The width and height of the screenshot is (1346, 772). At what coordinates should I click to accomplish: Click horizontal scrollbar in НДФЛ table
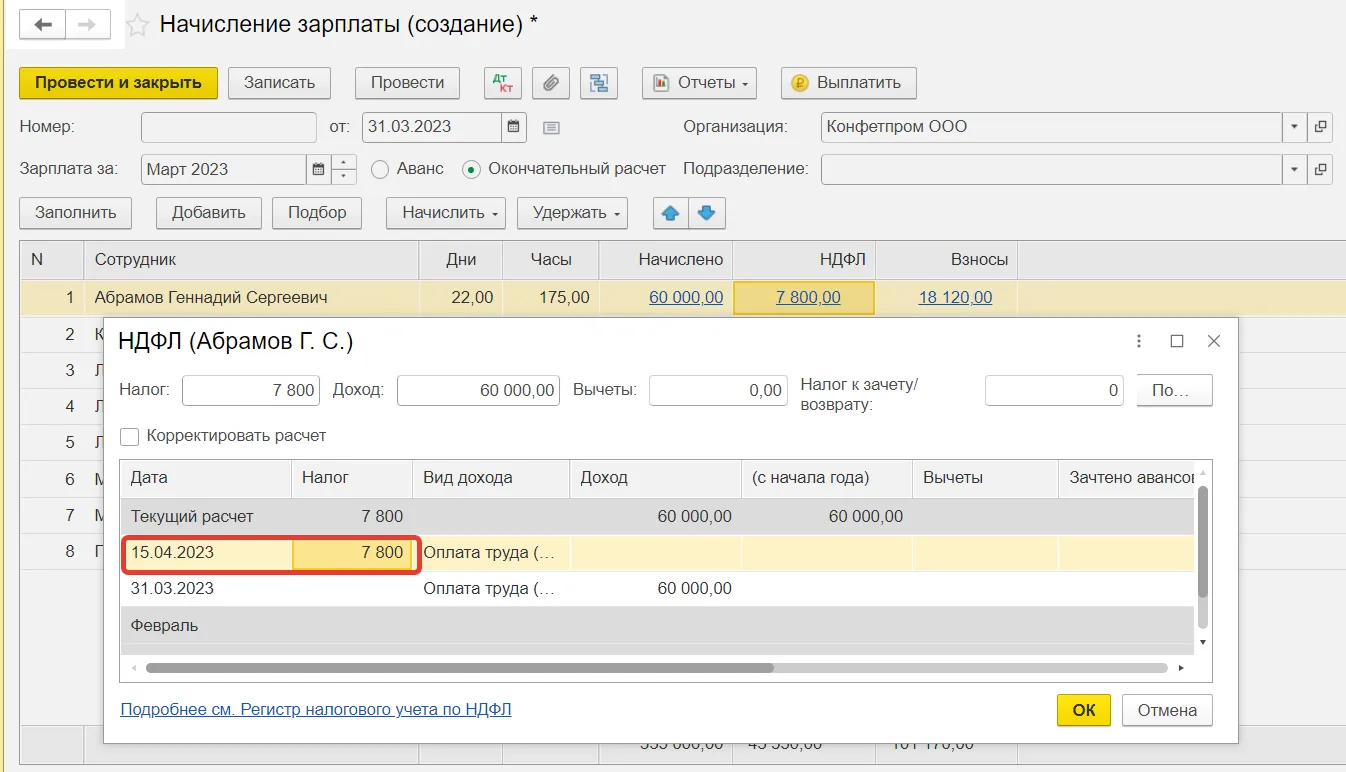pyautogui.click(x=460, y=667)
